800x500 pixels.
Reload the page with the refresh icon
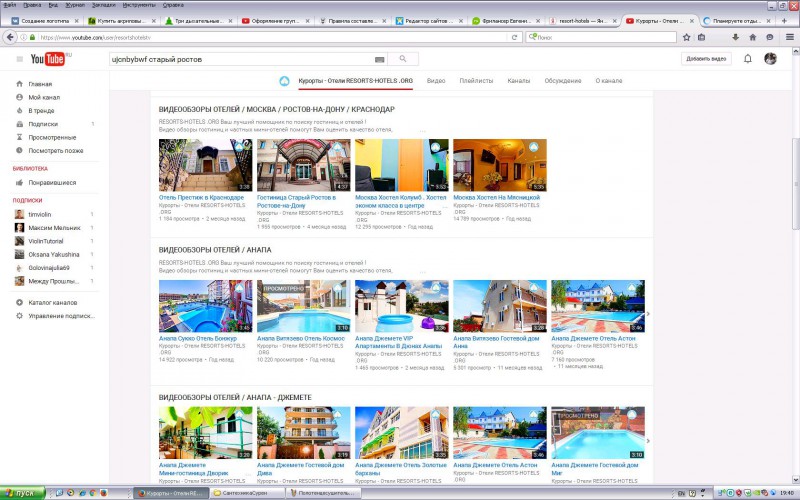point(514,37)
